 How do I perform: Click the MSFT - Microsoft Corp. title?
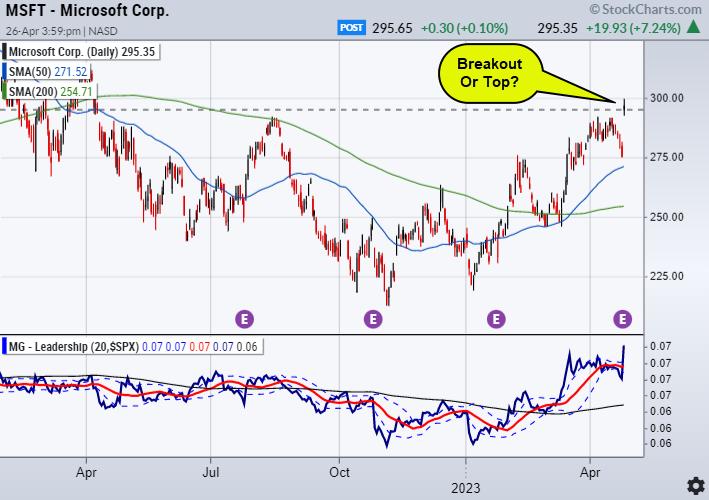click(x=86, y=12)
